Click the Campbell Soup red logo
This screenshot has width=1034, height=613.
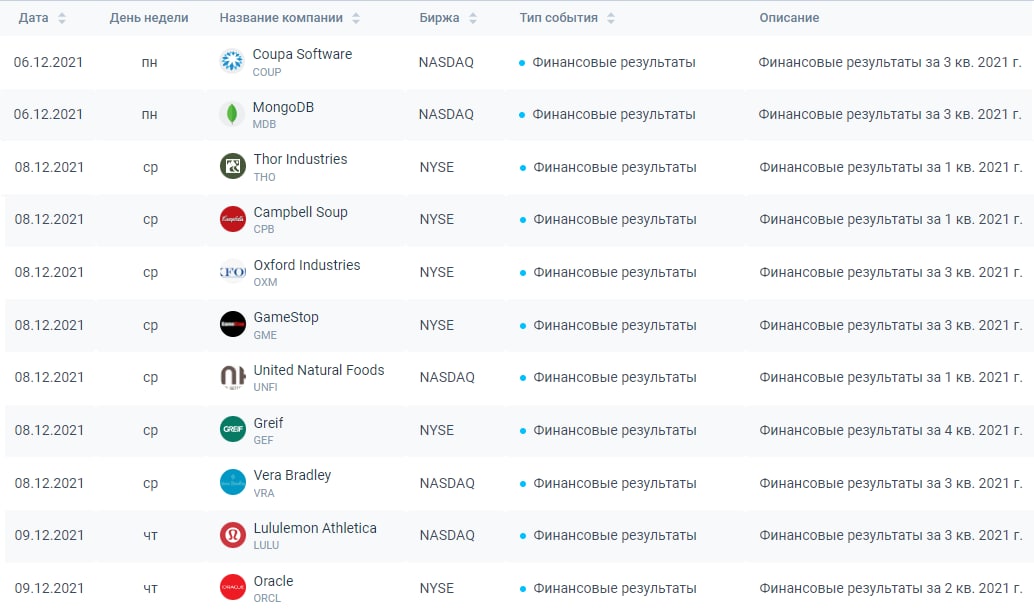pyautogui.click(x=232, y=219)
